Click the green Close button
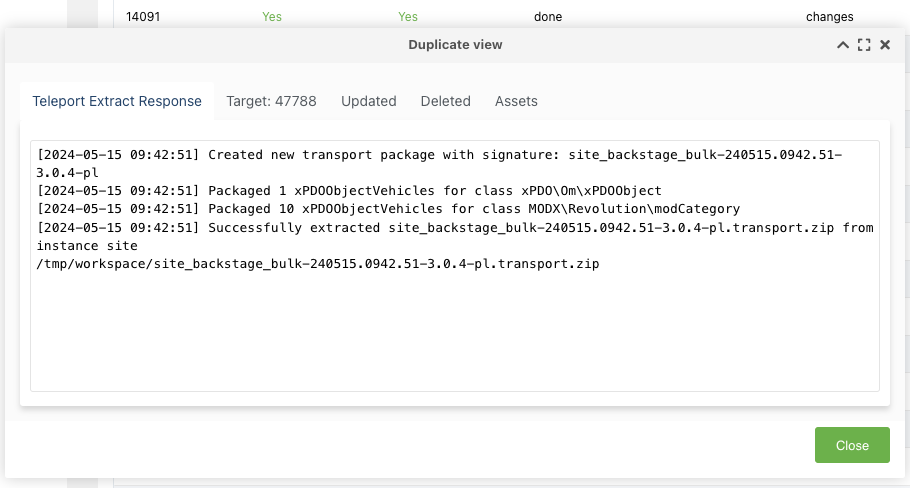The image size is (910, 488). [852, 445]
